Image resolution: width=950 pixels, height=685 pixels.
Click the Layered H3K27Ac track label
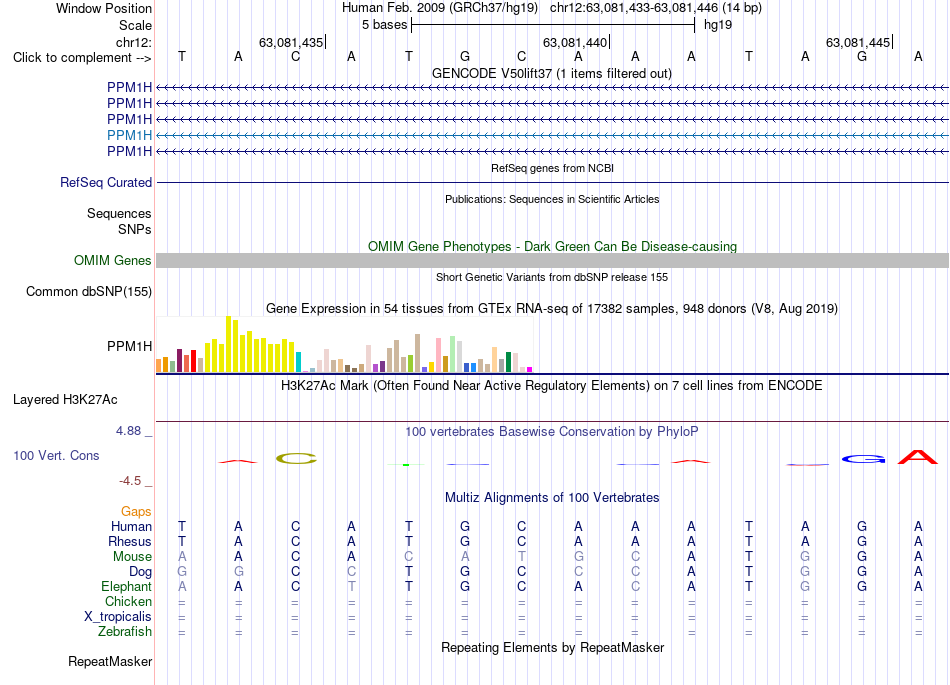tap(65, 400)
